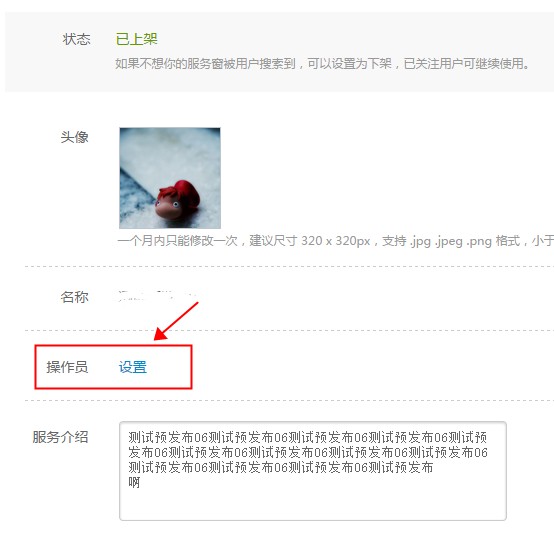The height and width of the screenshot is (539, 554).
Task: Place cursor after 啊 in description box
Action: [141, 482]
